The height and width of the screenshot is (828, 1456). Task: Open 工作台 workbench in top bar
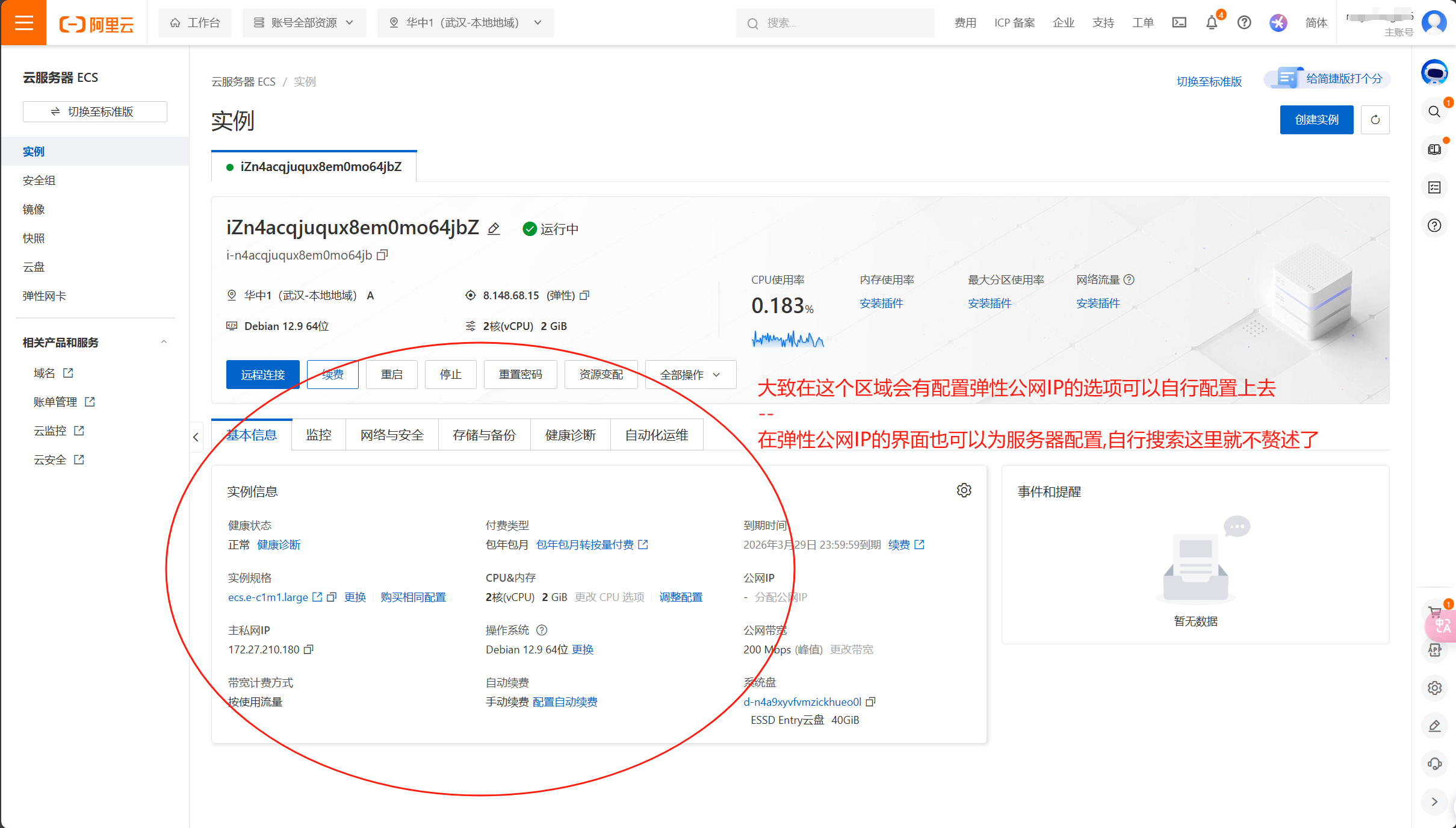click(195, 23)
